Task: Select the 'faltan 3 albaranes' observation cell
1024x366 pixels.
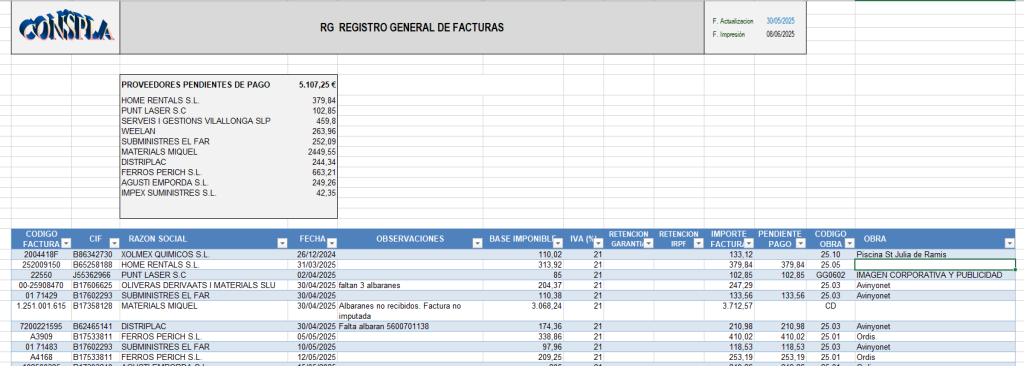Action: click(x=409, y=286)
